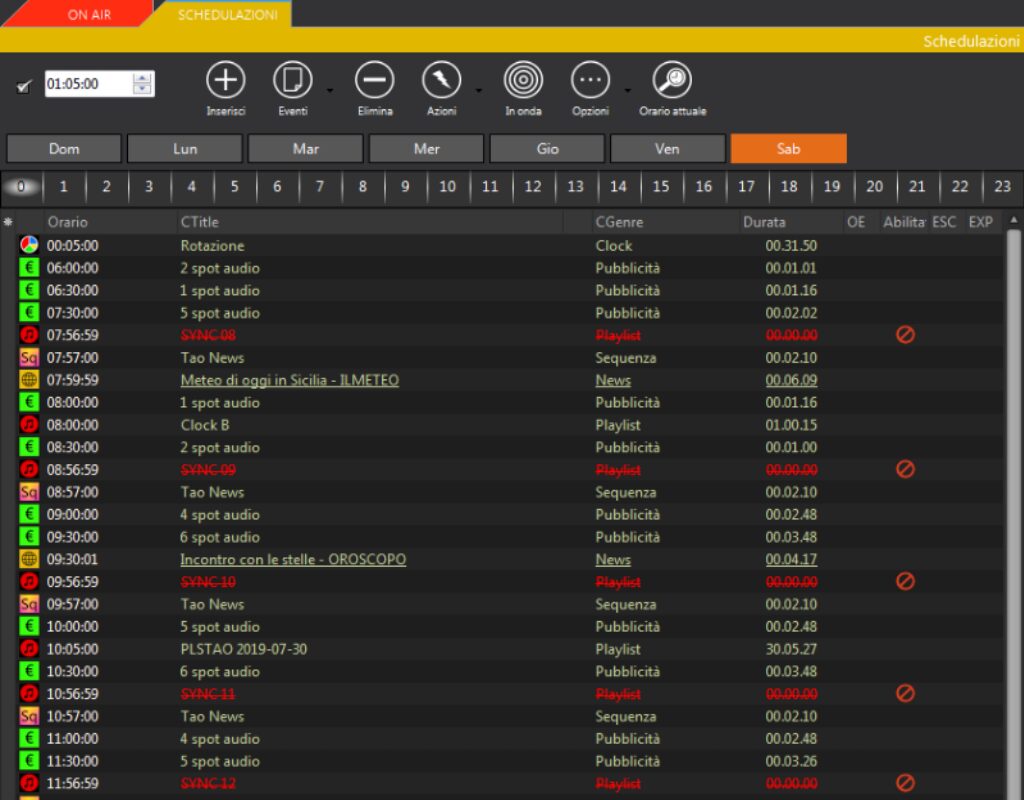Select the Ven day button
The image size is (1024, 800).
[x=667, y=149]
